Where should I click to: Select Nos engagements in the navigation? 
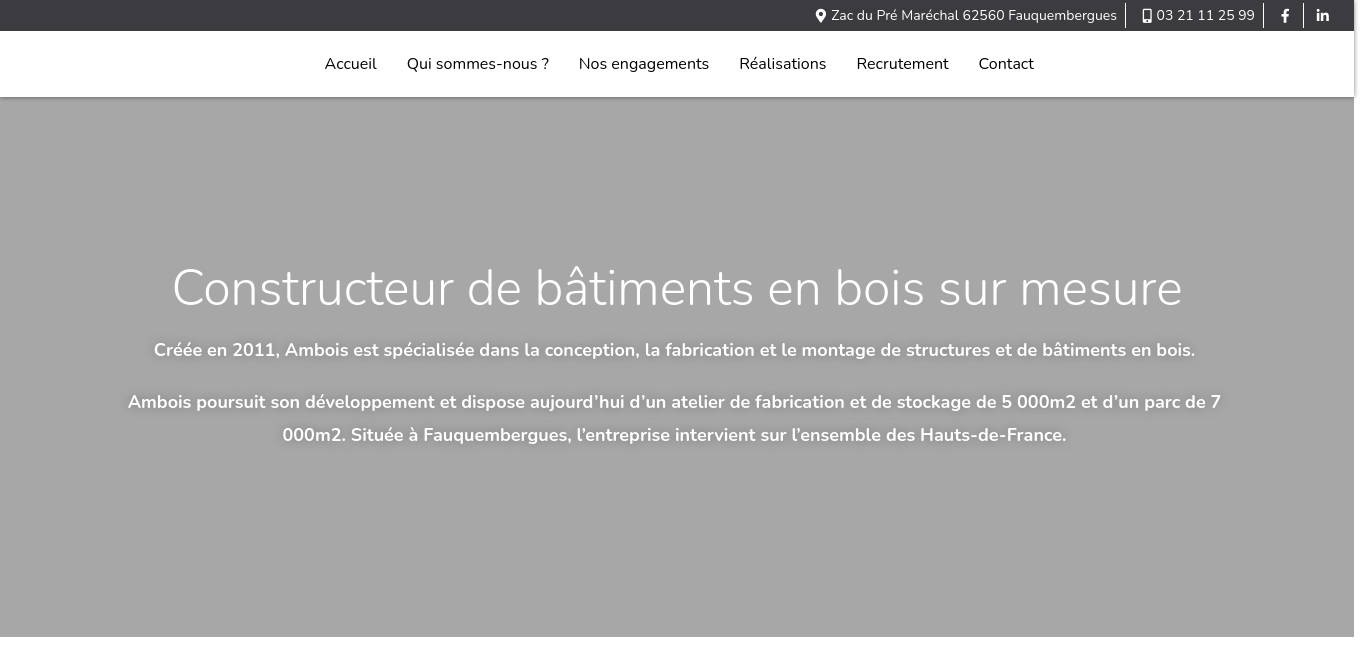(643, 64)
